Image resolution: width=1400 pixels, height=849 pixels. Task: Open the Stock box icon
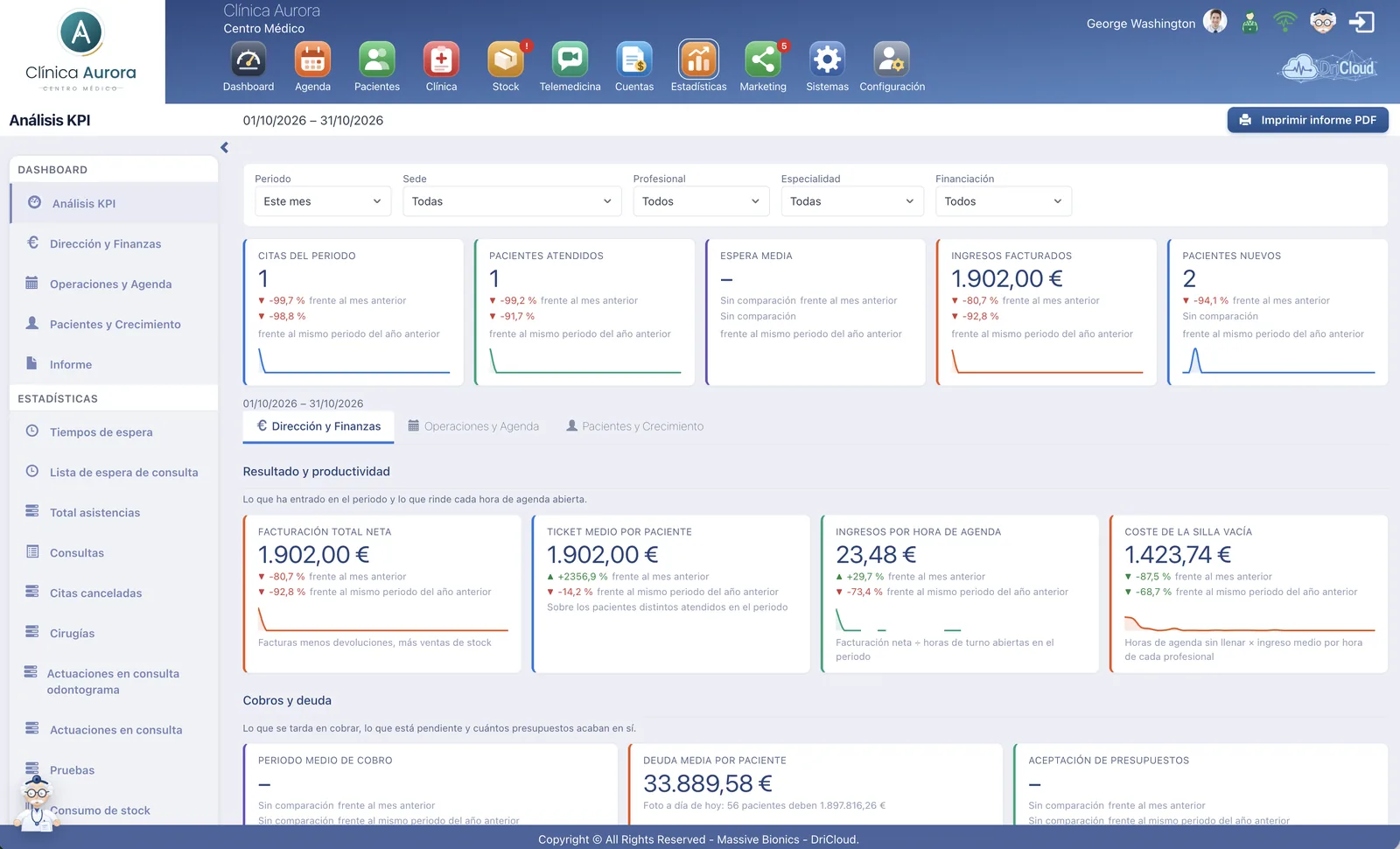(x=506, y=60)
